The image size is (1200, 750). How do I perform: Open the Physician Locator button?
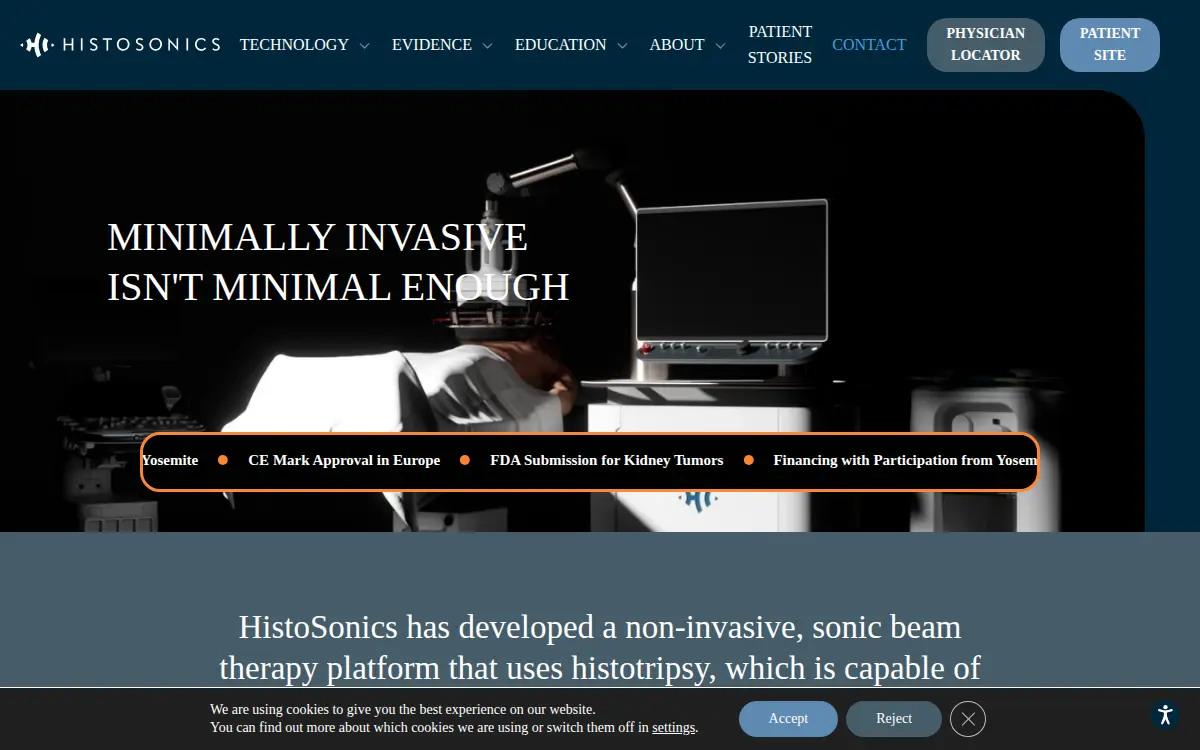click(x=986, y=45)
